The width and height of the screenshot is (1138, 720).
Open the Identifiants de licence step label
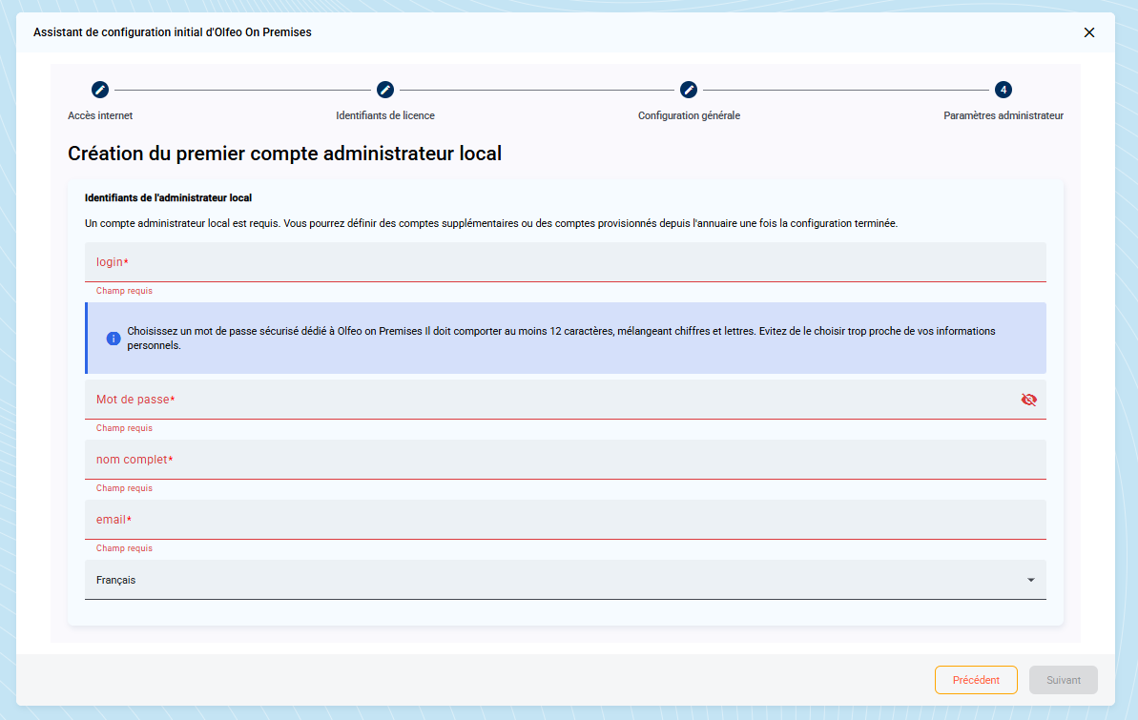click(x=385, y=116)
